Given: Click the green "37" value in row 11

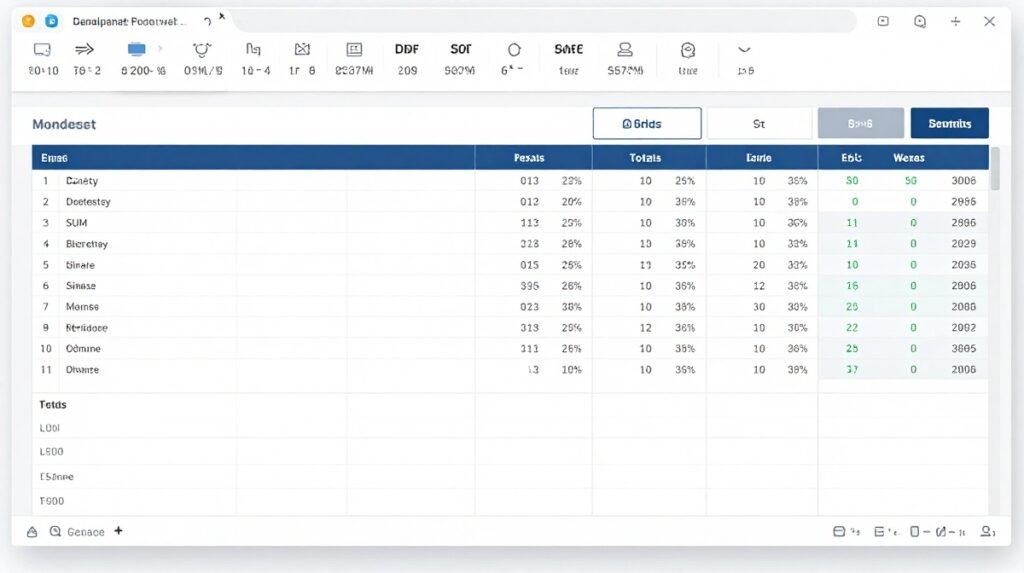Looking at the screenshot, I should coord(852,369).
